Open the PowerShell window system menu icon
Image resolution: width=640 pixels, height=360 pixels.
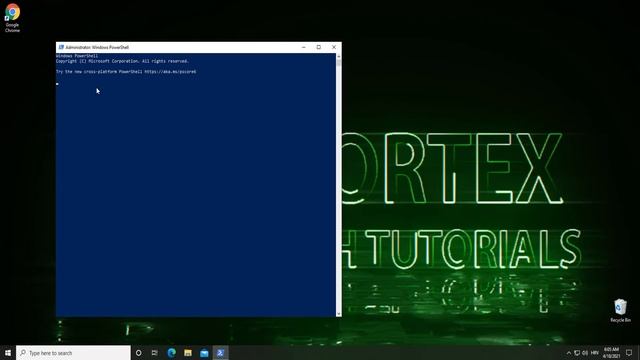pyautogui.click(x=61, y=47)
